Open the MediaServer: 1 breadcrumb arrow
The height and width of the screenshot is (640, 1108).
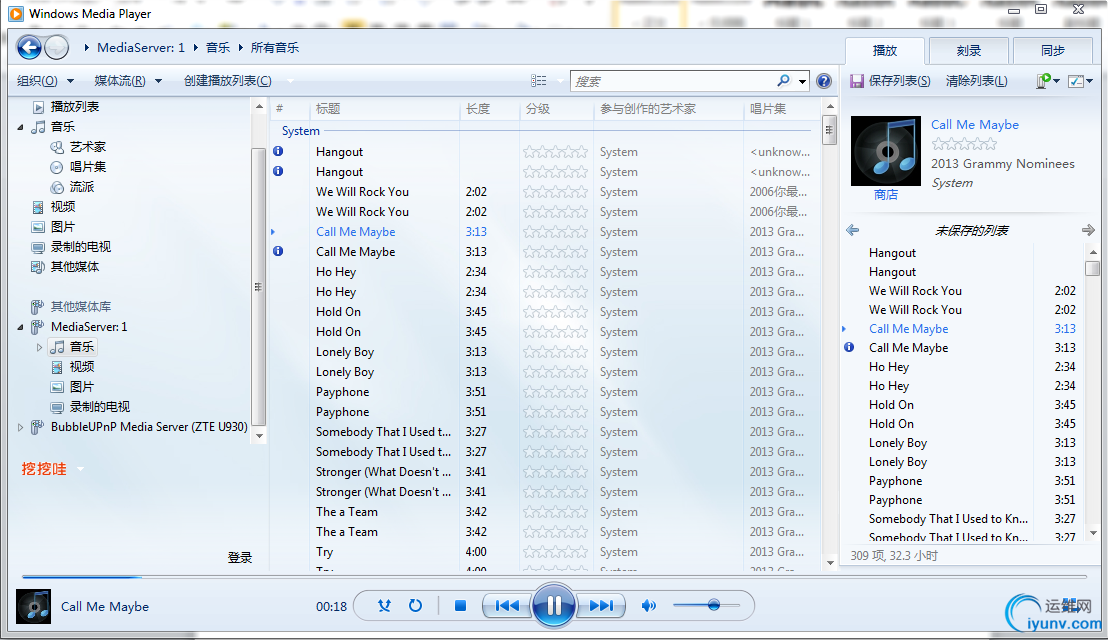click(195, 47)
